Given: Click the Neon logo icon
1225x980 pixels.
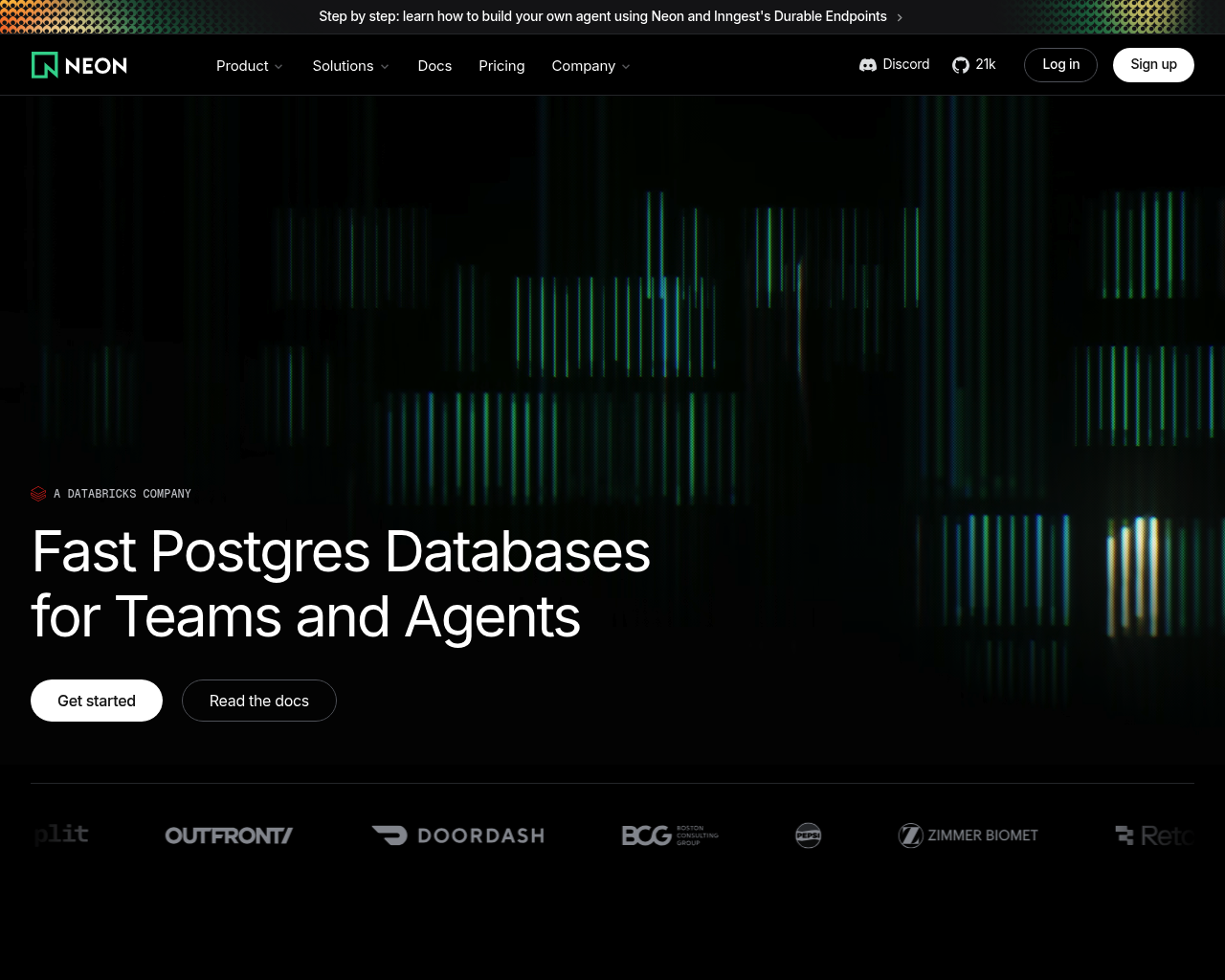Looking at the screenshot, I should [45, 65].
